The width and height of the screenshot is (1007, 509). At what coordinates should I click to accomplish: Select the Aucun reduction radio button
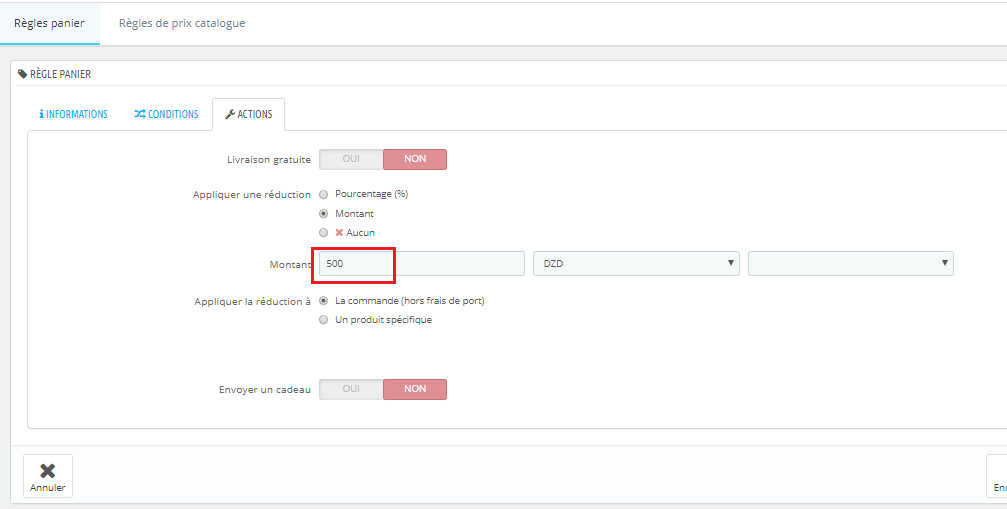click(x=324, y=233)
